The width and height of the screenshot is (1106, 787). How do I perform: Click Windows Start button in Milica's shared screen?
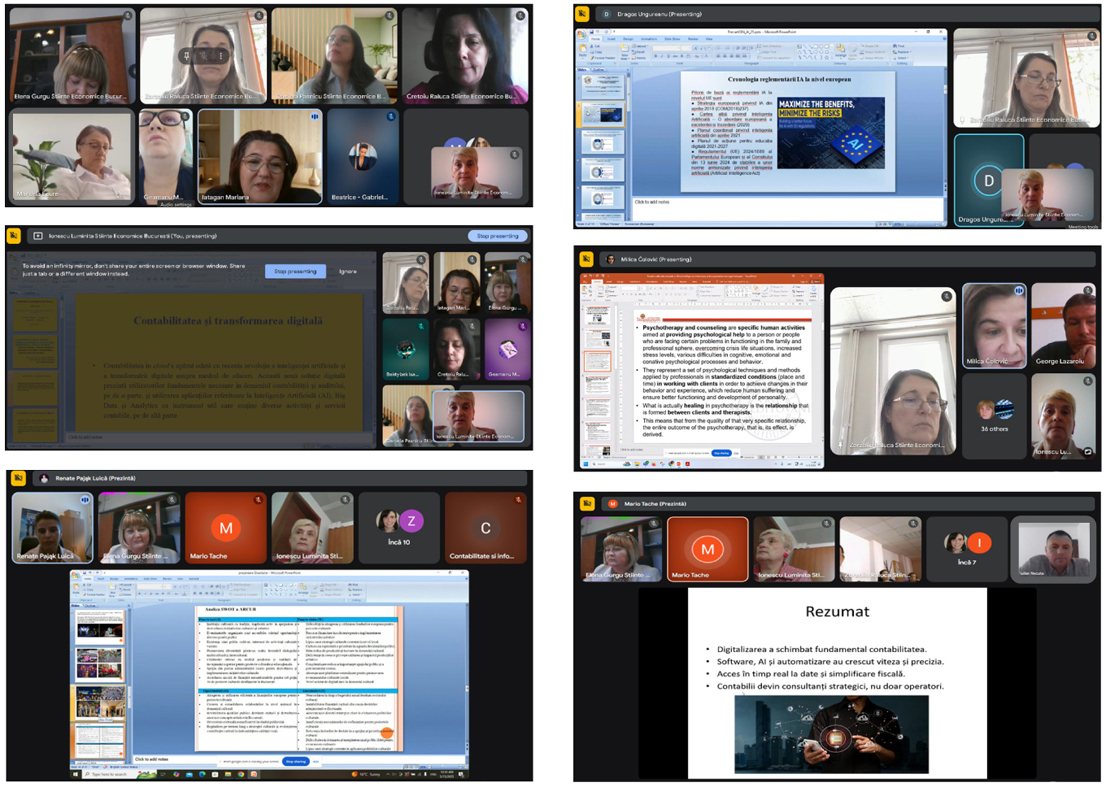tap(585, 464)
